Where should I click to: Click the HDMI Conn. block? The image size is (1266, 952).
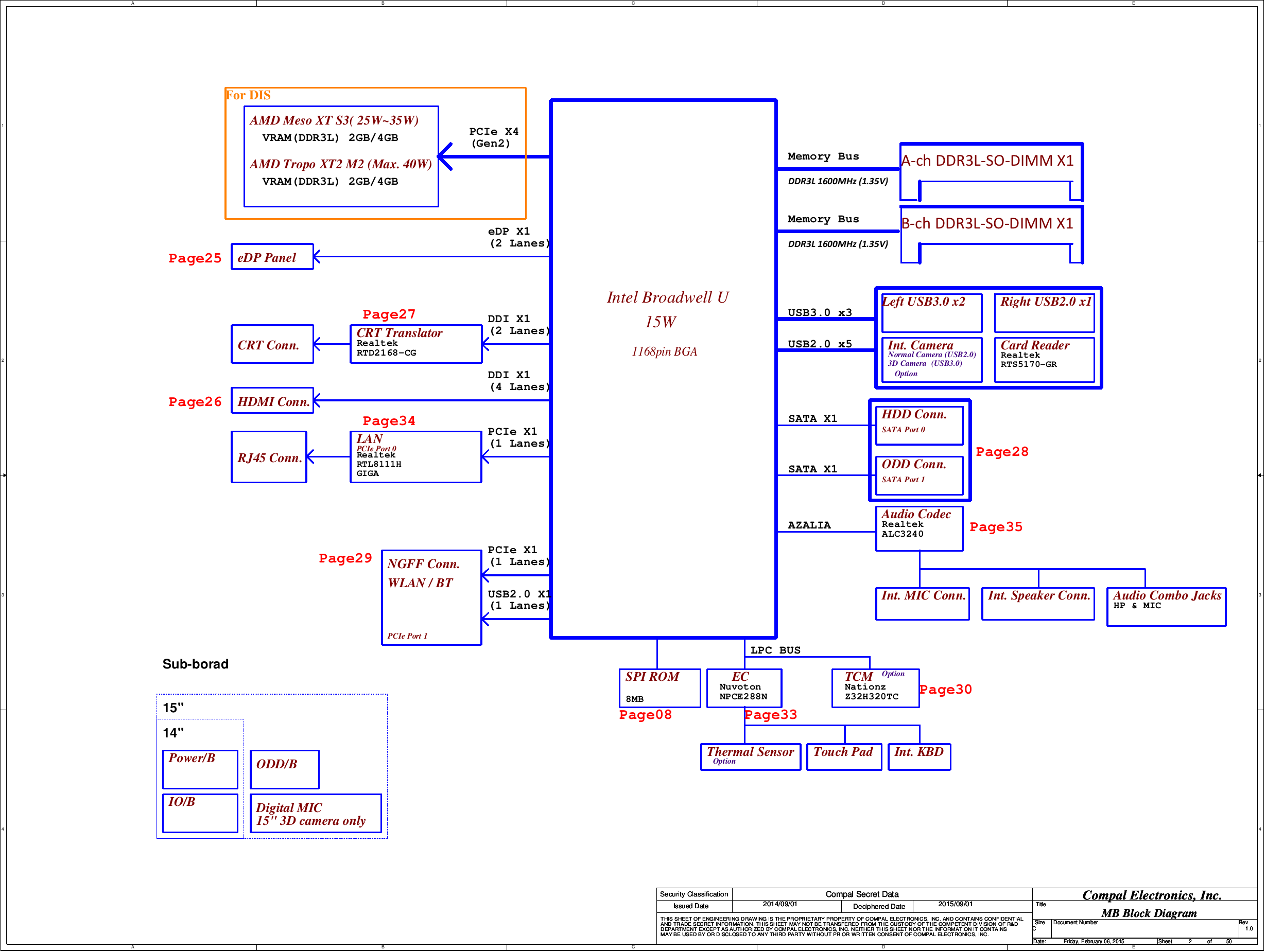(x=272, y=400)
